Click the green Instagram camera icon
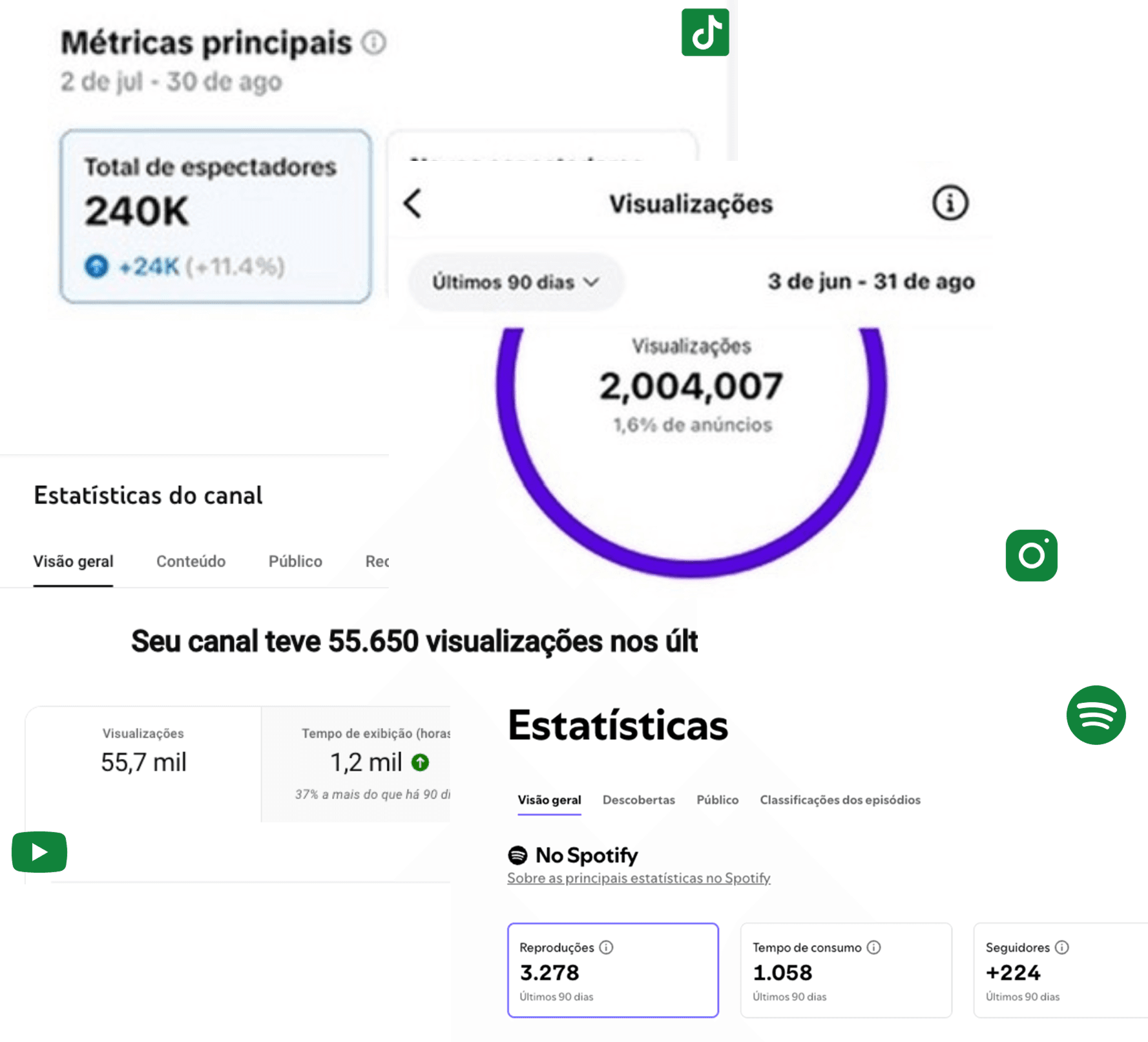Image resolution: width=1148 pixels, height=1042 pixels. pyautogui.click(x=1031, y=555)
